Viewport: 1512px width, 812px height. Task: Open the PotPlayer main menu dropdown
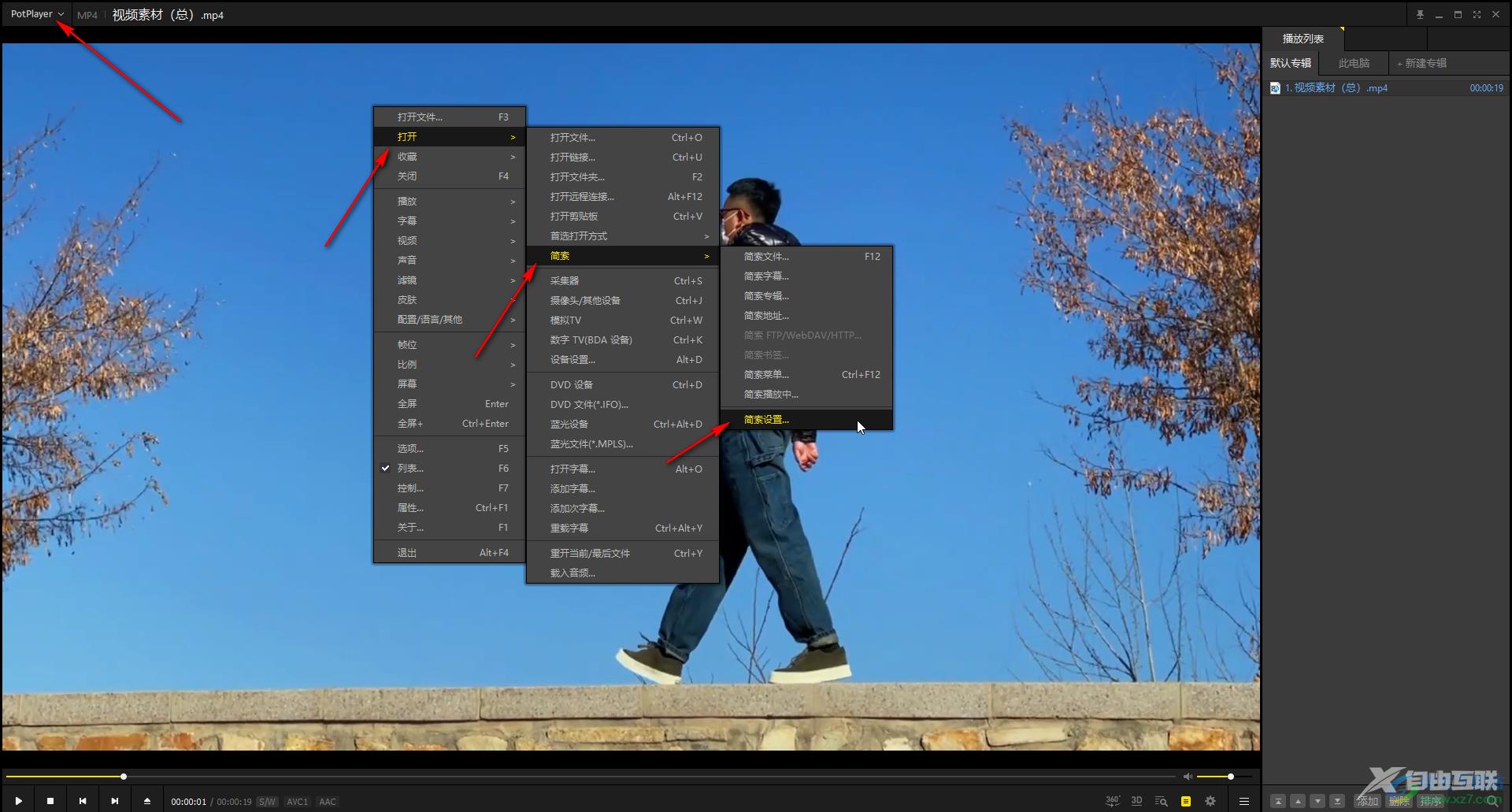click(37, 14)
